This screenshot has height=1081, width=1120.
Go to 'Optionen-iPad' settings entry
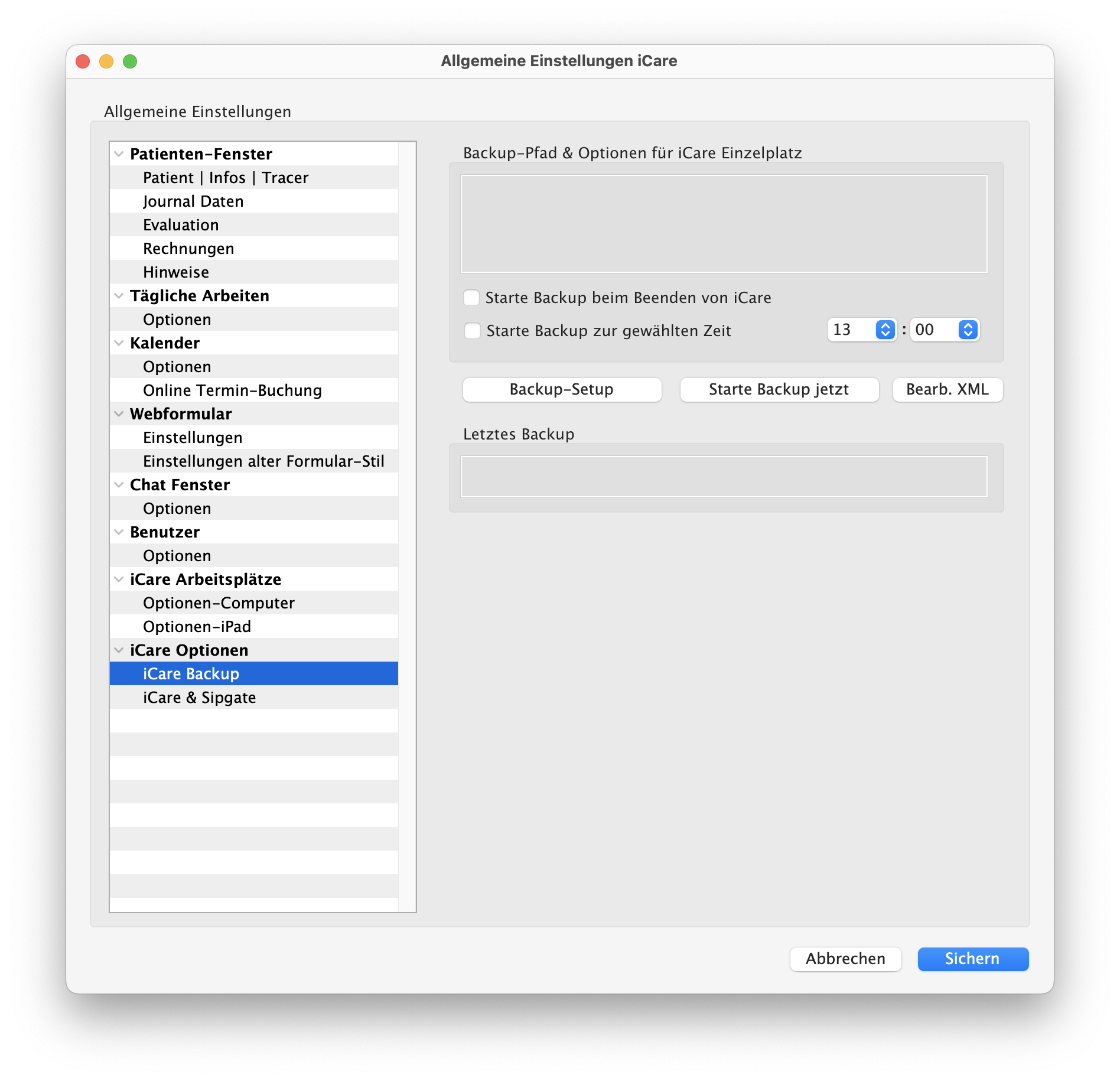tap(197, 627)
